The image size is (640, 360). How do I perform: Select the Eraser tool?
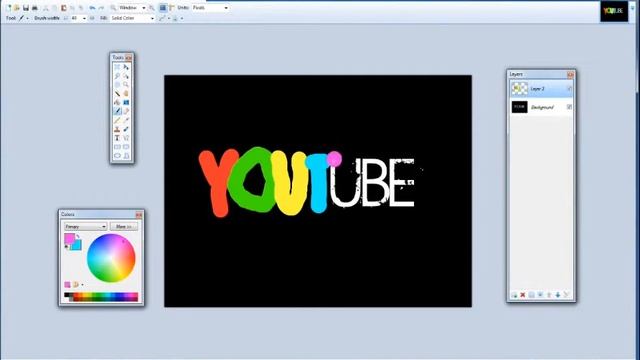click(126, 111)
